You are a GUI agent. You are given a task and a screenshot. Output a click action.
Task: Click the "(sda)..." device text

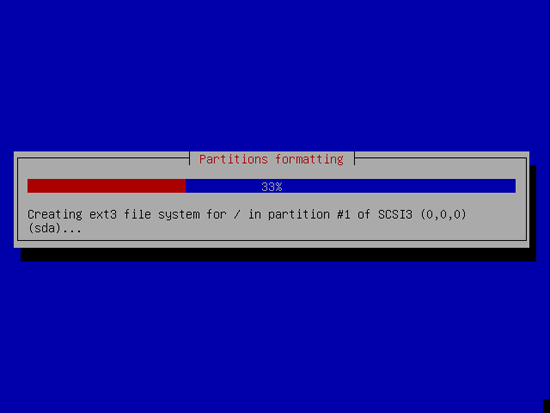click(54, 228)
